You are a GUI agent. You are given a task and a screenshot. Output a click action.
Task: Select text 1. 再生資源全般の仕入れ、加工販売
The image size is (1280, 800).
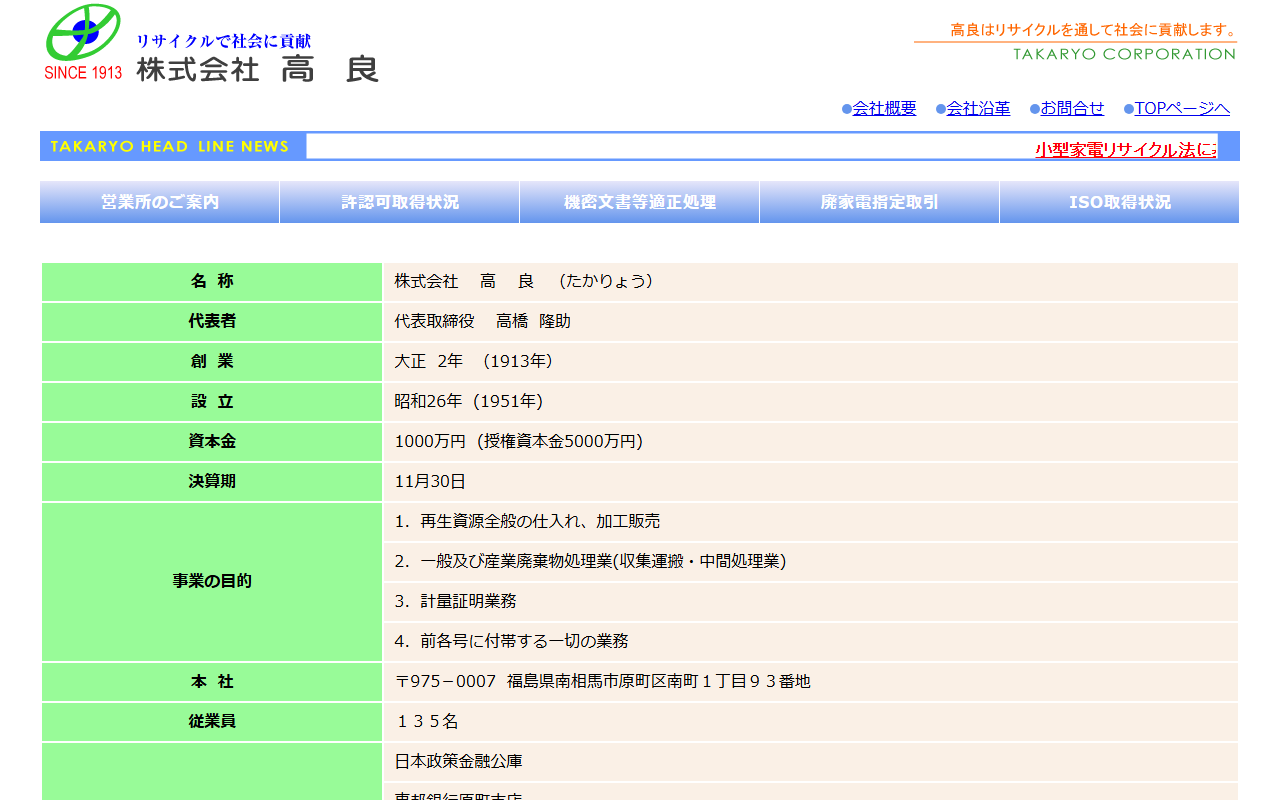527,521
